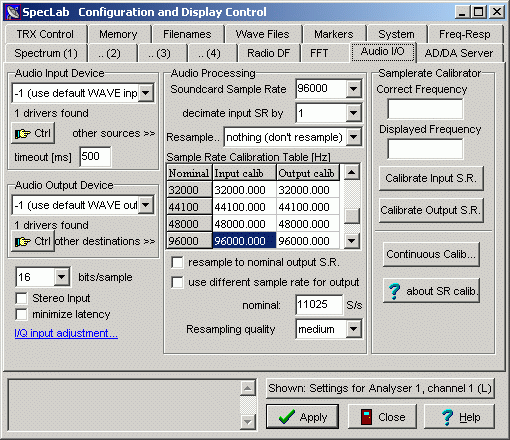Switch to the TRX Control tab
Screen dimensions: 510x440
click(45, 34)
